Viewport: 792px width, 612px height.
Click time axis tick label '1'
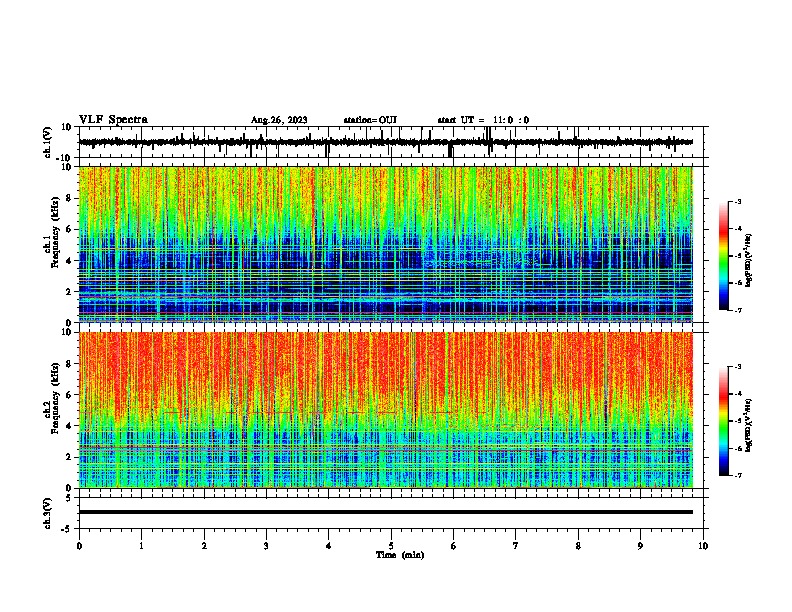point(141,546)
